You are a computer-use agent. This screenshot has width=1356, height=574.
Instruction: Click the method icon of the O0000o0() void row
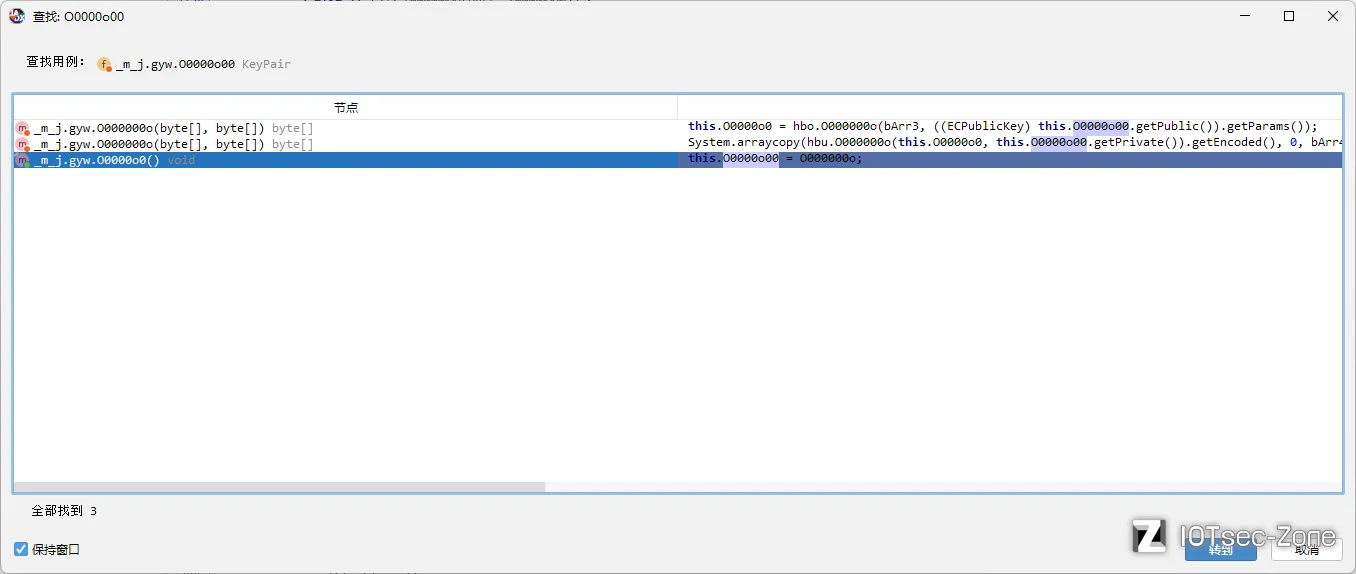pos(22,160)
